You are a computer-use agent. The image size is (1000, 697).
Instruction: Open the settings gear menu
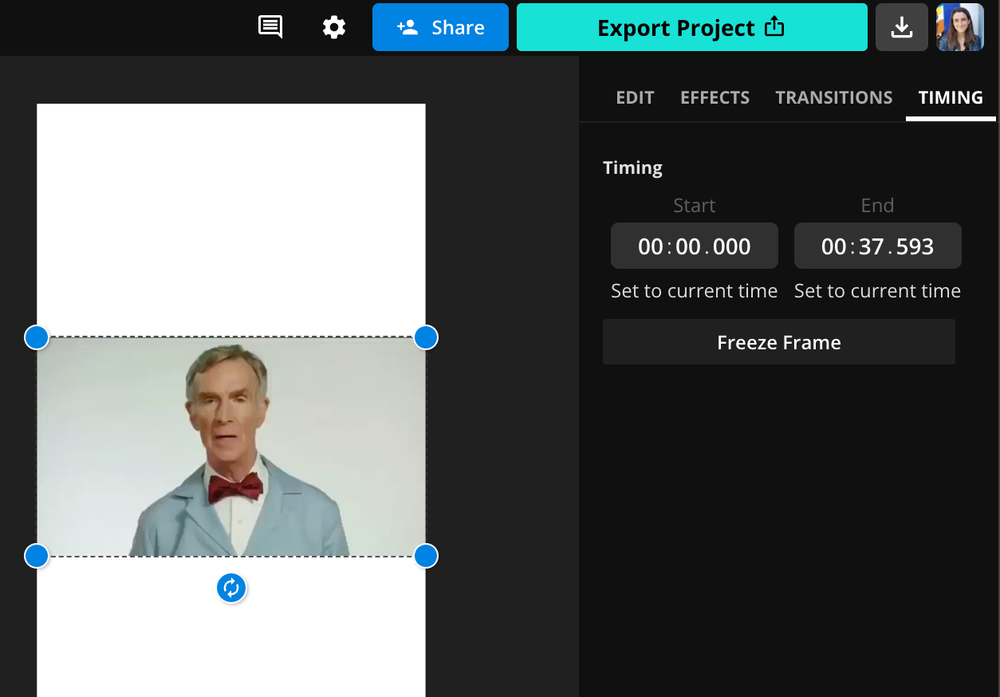click(x=333, y=27)
